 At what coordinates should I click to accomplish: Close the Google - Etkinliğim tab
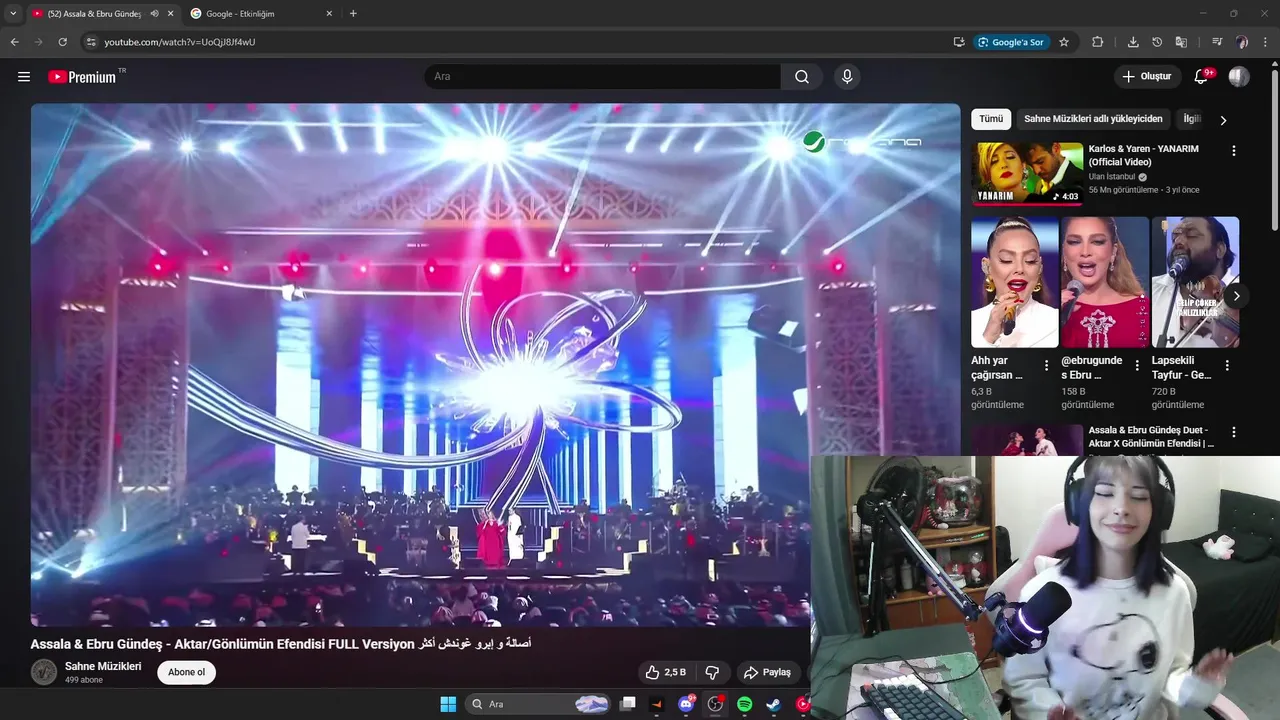(x=329, y=13)
